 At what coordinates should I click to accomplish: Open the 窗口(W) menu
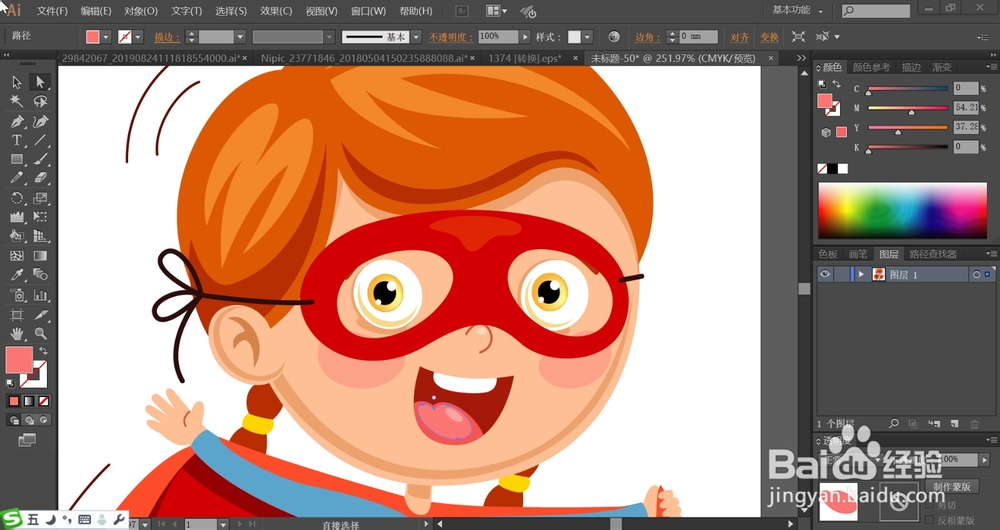point(369,11)
